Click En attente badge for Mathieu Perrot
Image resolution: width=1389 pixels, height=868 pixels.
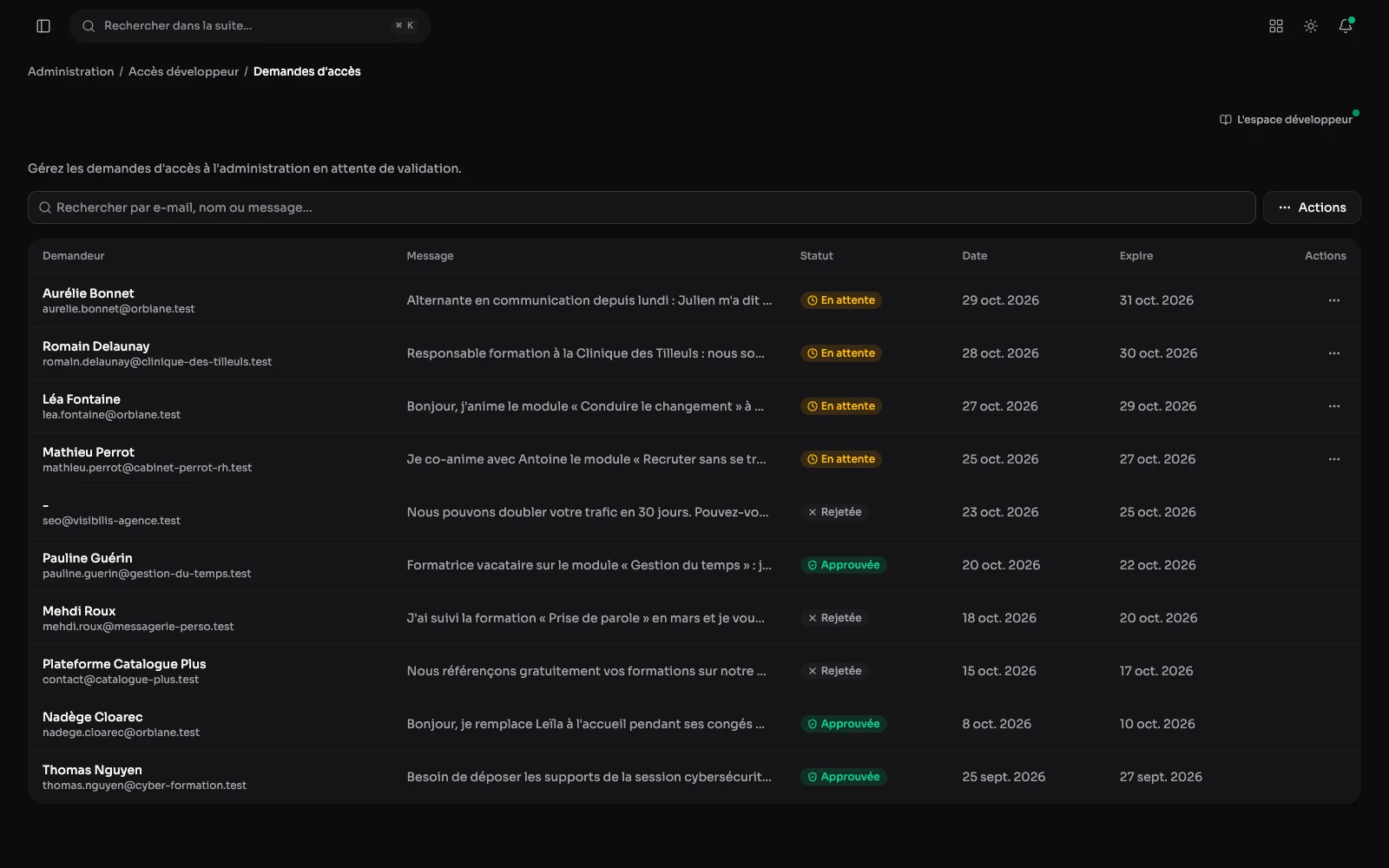tap(840, 459)
